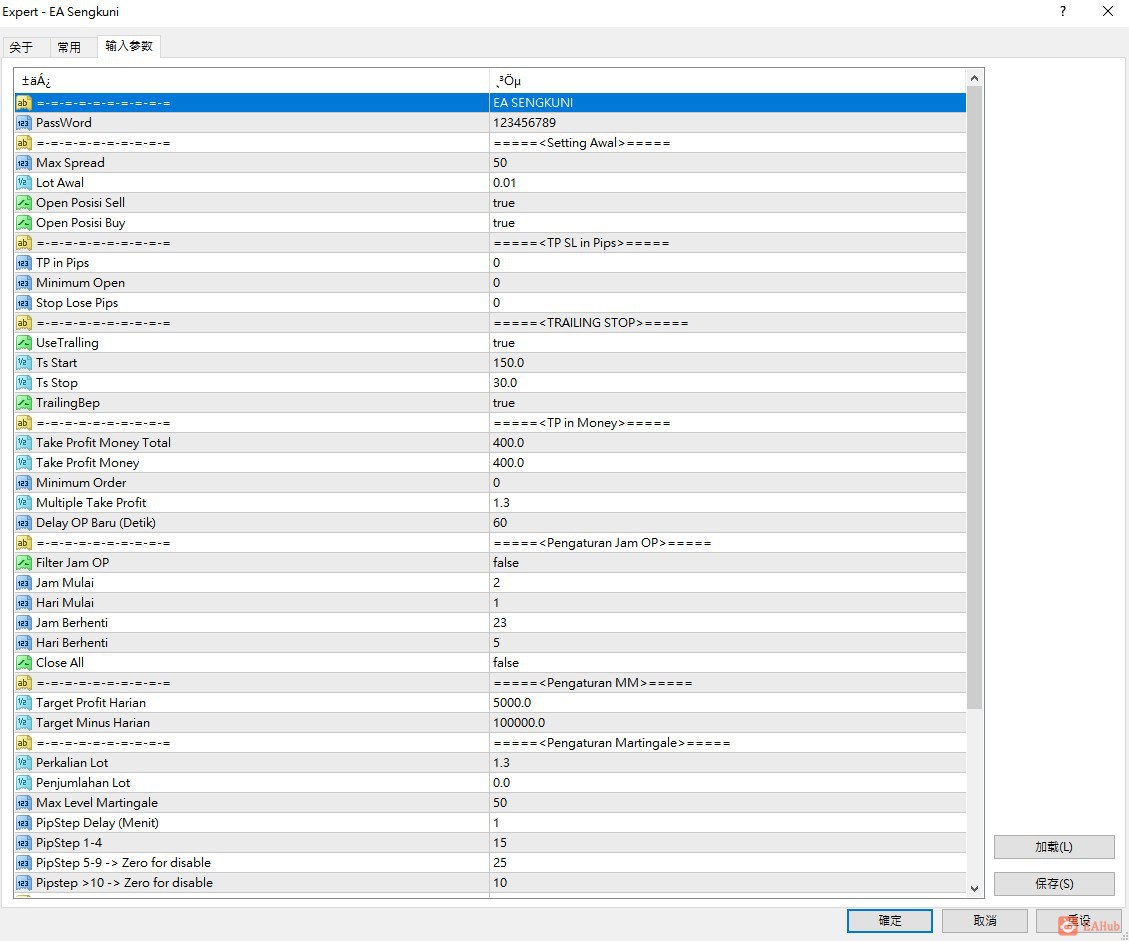
Task: Click the boolean icon beside Open Posisi Sell
Action: click(24, 203)
